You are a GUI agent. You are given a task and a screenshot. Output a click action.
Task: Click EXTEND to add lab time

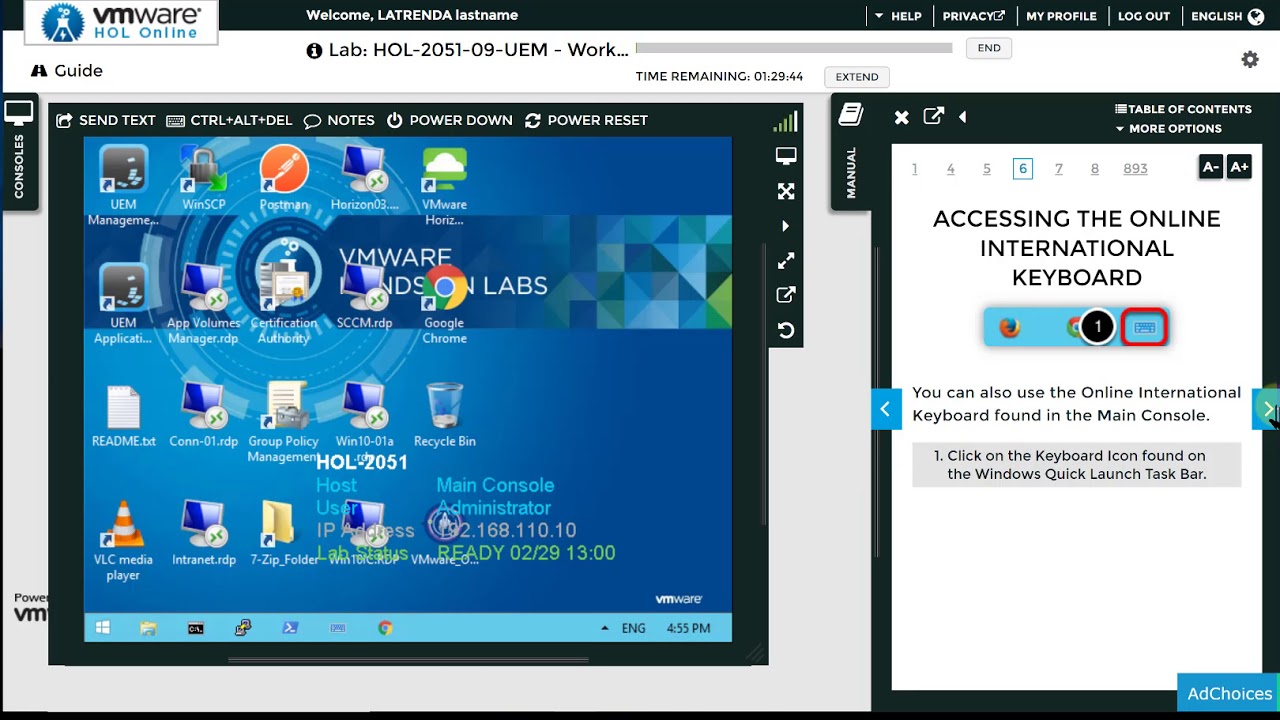coord(856,77)
